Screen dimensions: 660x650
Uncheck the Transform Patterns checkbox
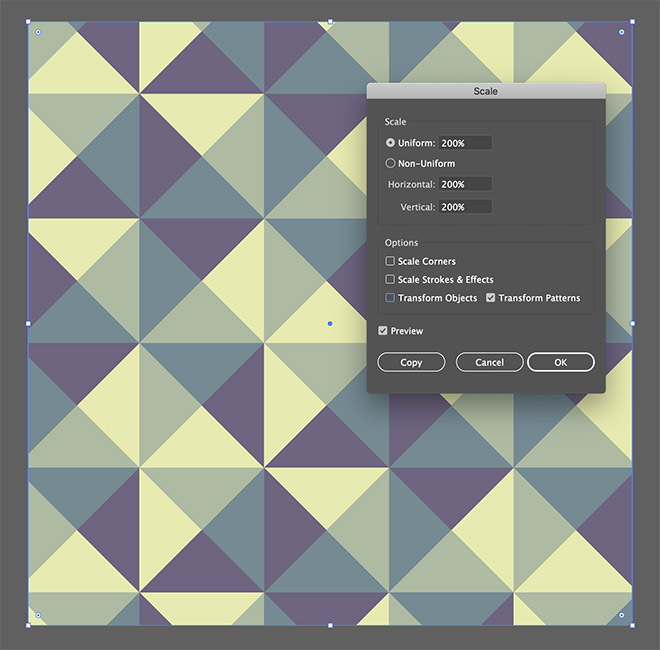click(491, 298)
